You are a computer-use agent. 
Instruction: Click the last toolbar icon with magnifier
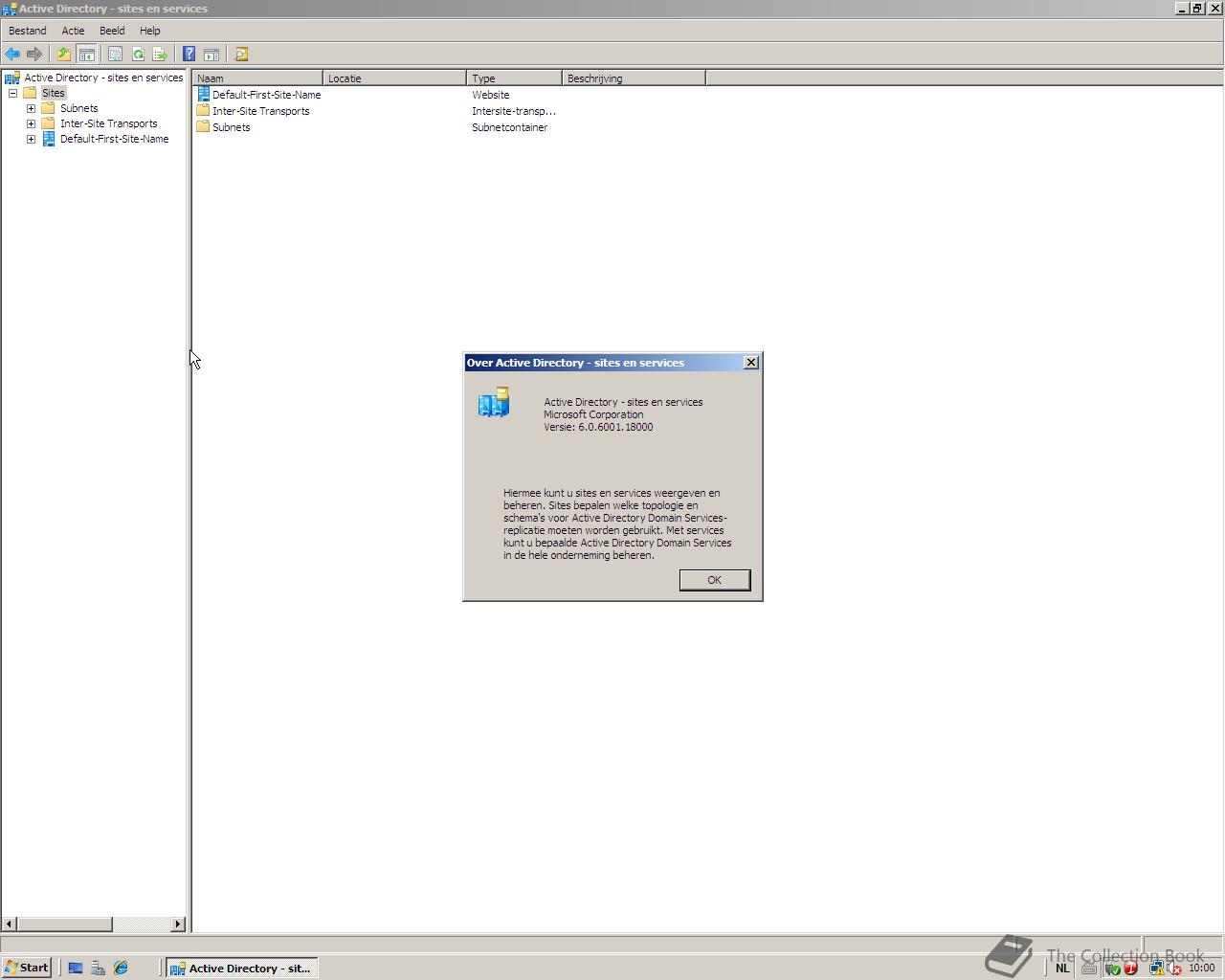241,55
